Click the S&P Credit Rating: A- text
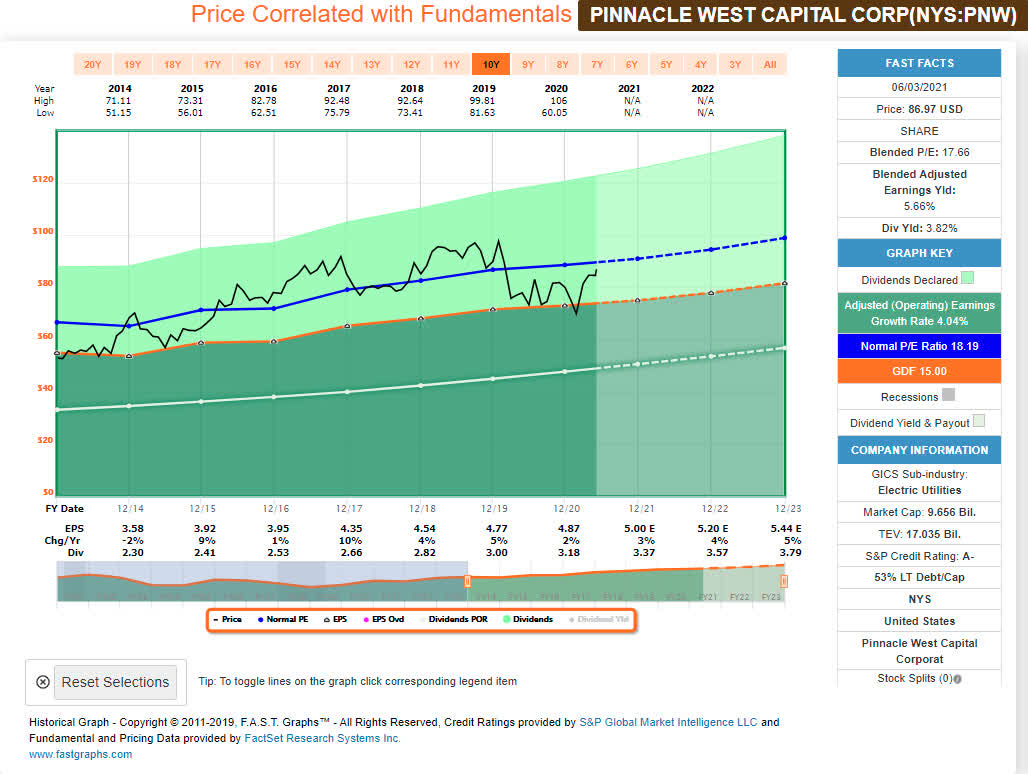 pos(919,556)
